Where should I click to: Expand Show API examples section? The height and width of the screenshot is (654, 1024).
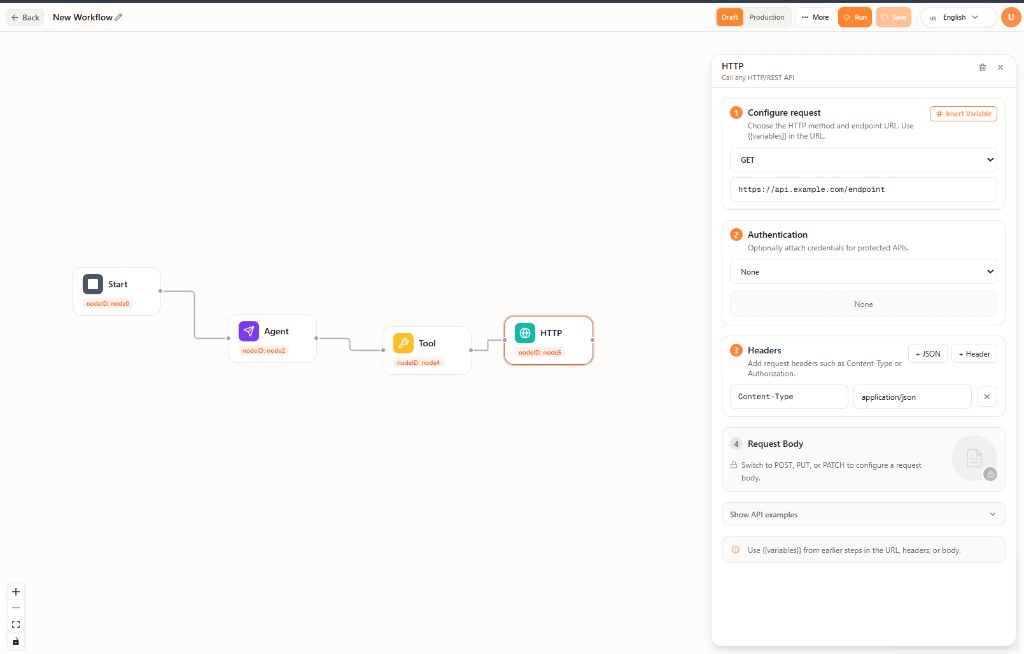point(863,514)
